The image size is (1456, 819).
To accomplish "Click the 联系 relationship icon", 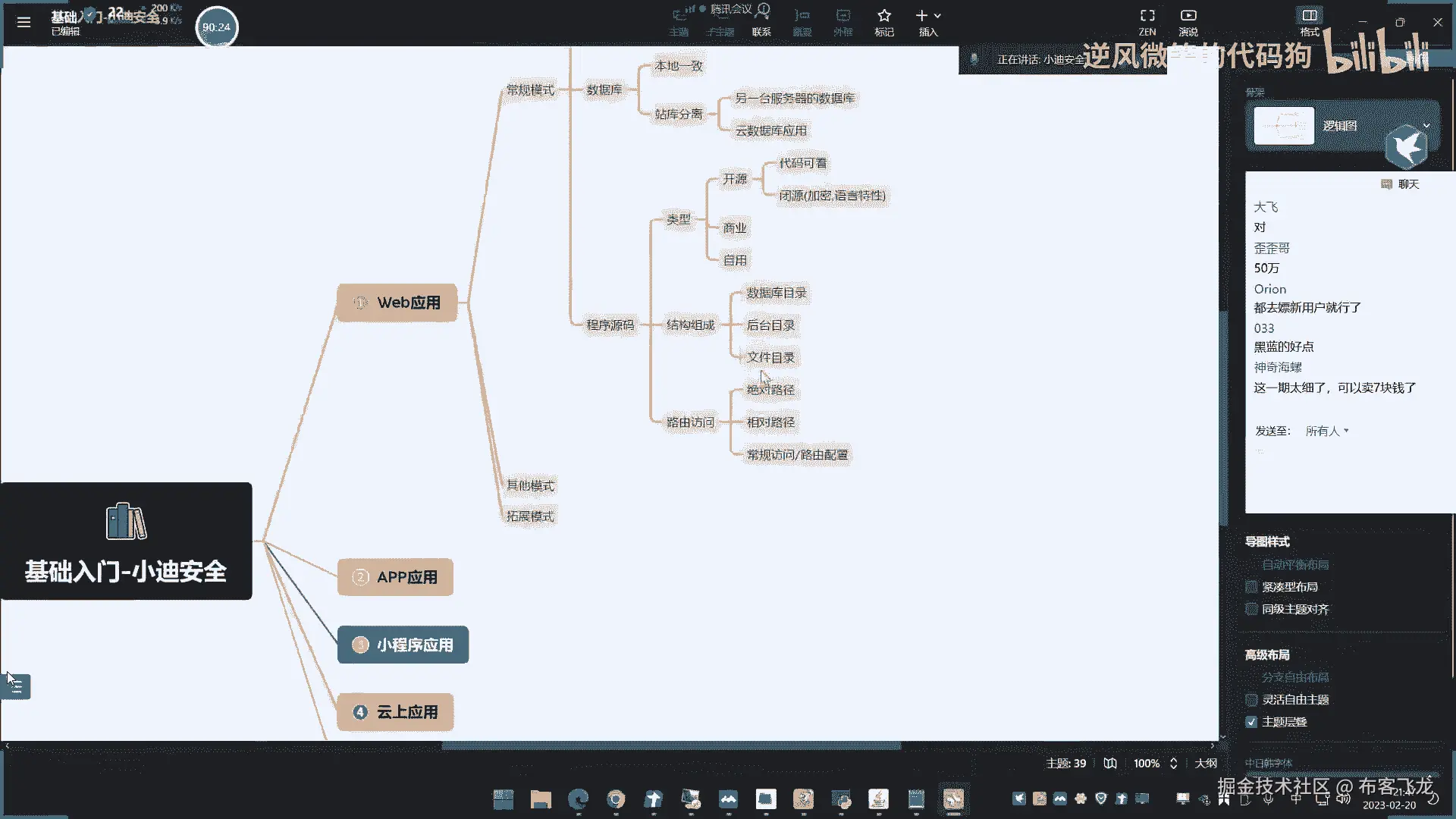I will tap(761, 16).
